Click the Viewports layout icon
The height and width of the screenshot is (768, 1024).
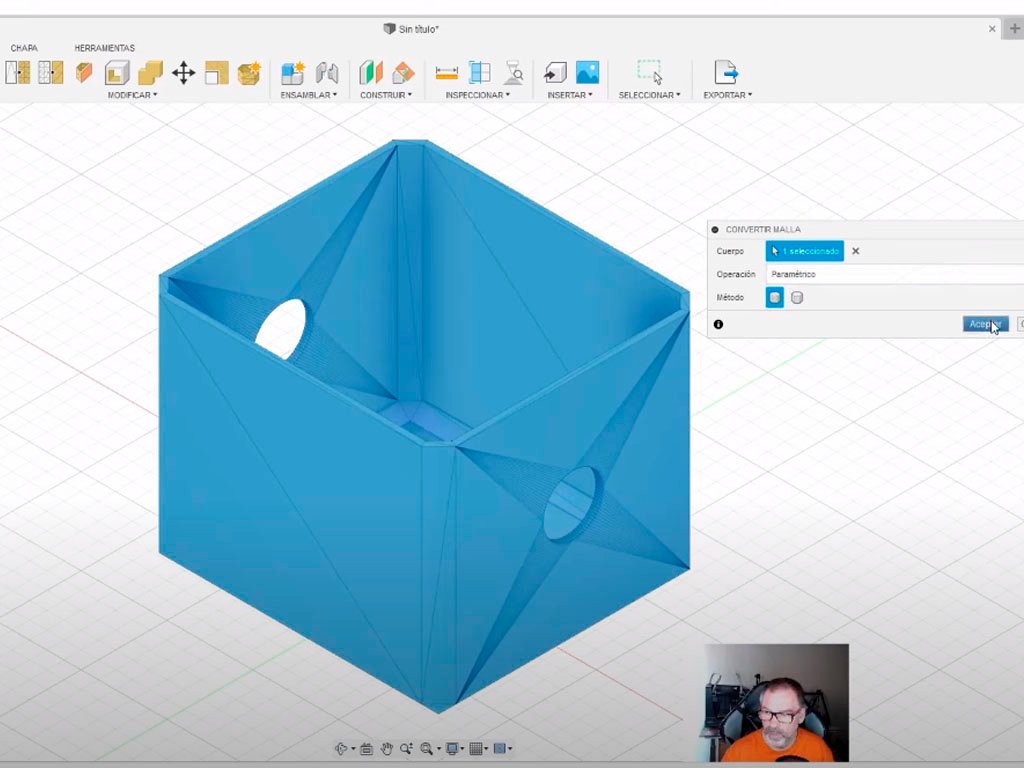click(x=500, y=748)
